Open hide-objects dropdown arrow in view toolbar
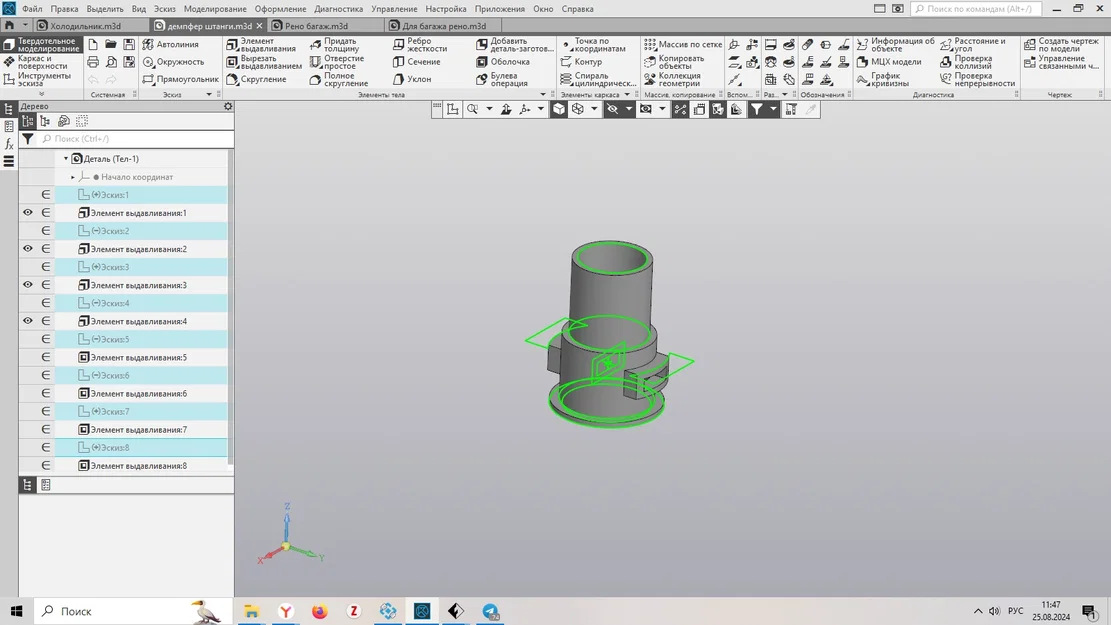 click(628, 109)
